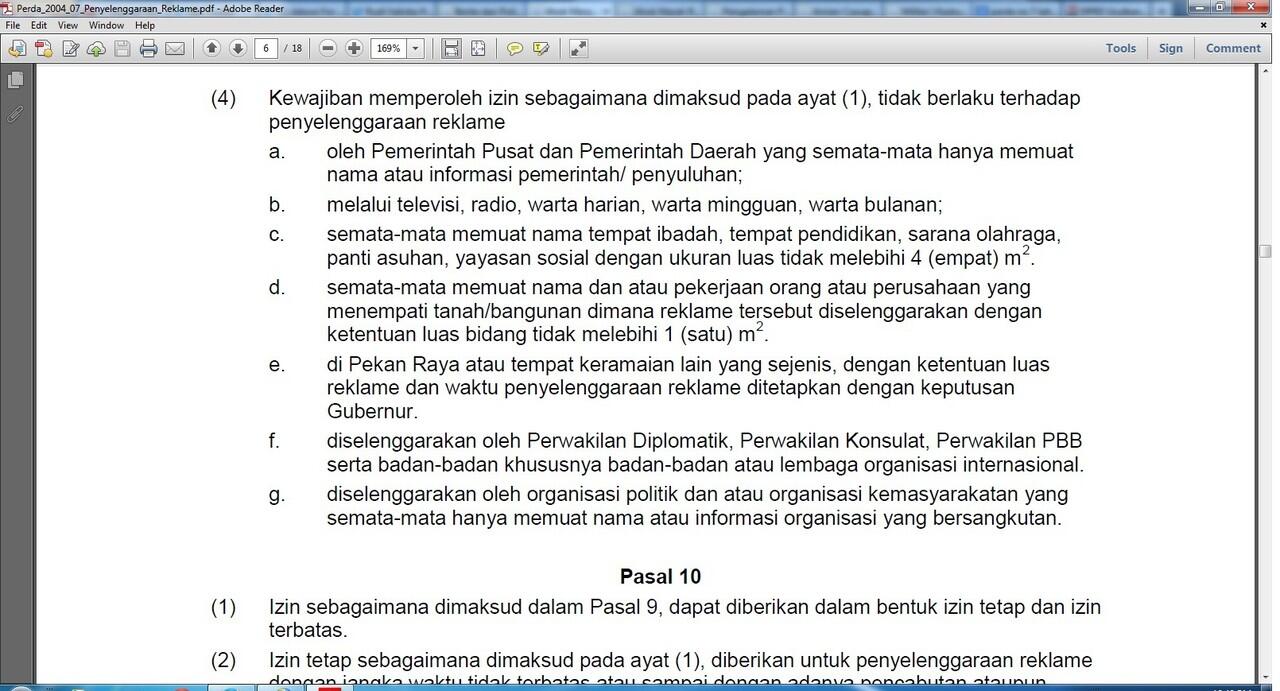Open the Tools pane
This screenshot has width=1280, height=691.
[1121, 48]
